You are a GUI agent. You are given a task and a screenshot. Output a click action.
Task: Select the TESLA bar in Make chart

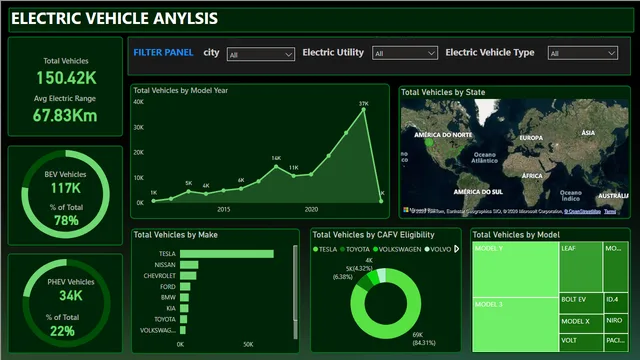click(227, 254)
